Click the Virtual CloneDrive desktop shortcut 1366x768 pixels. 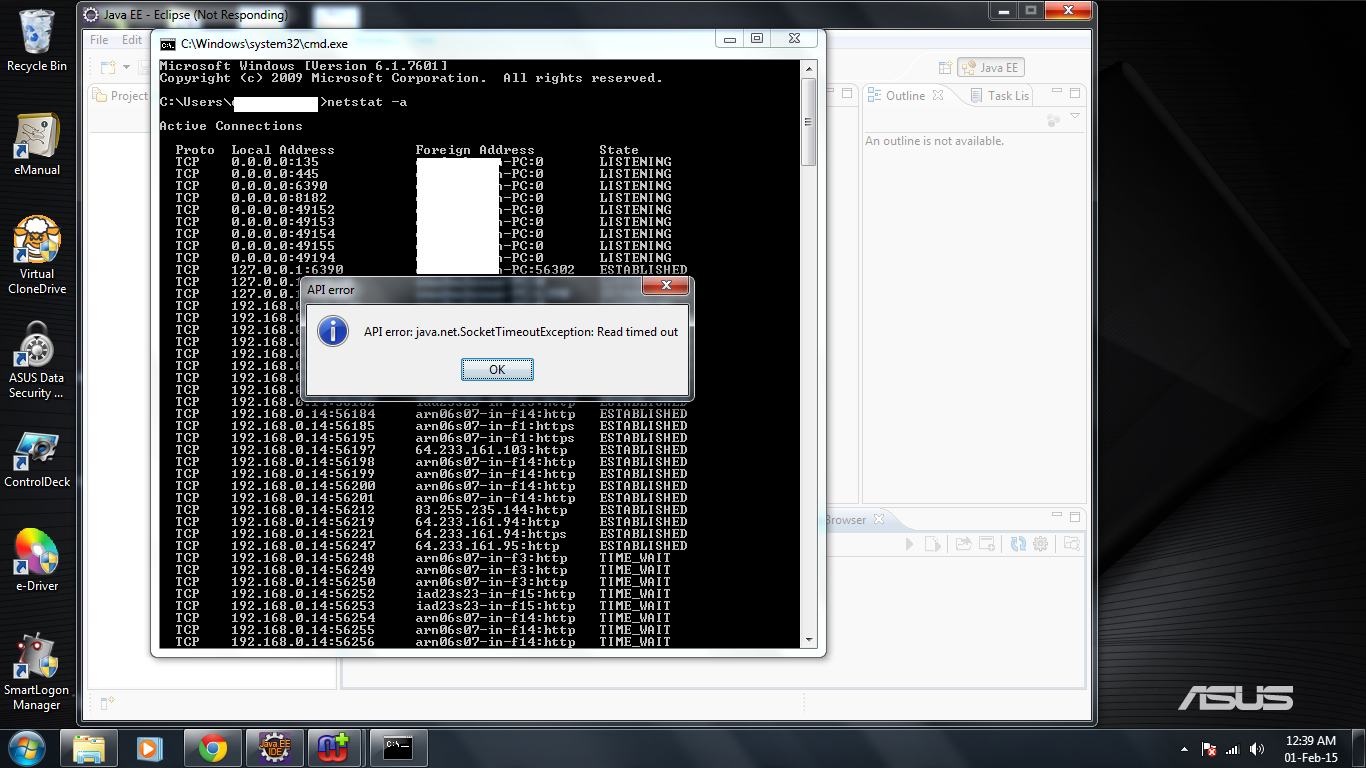pyautogui.click(x=37, y=254)
